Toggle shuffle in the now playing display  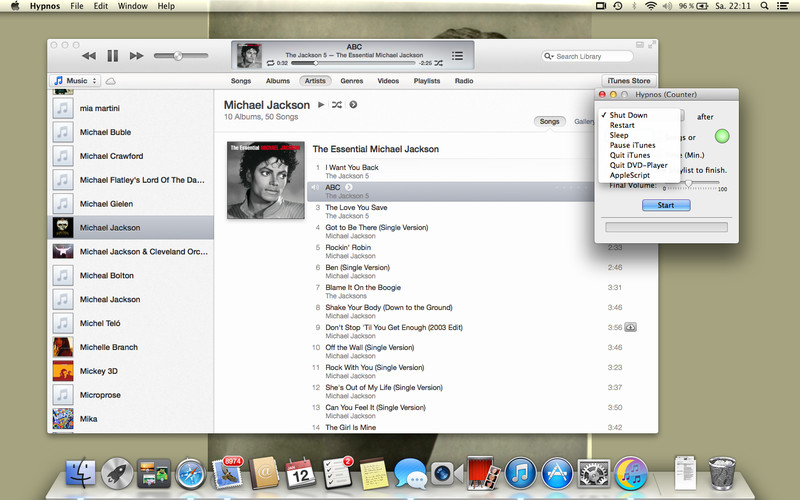438,63
